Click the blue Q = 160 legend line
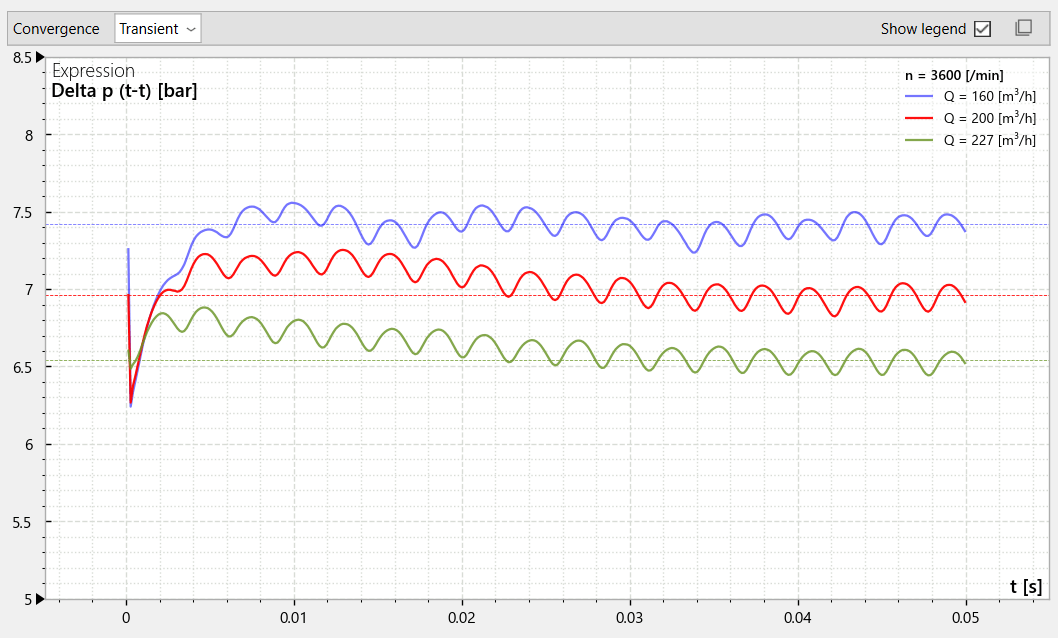This screenshot has width=1058, height=638. click(919, 96)
